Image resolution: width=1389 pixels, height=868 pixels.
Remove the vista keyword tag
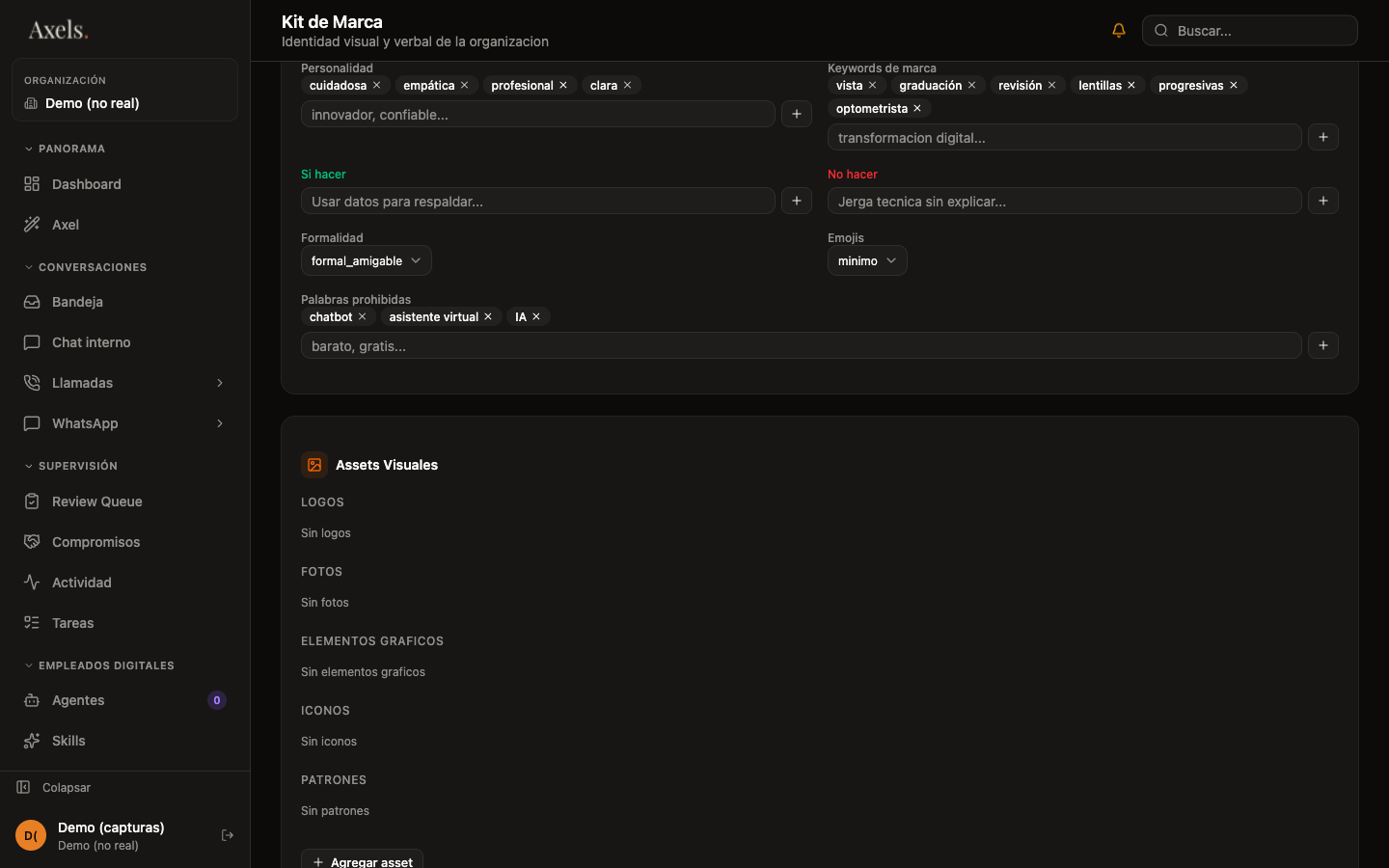872,85
